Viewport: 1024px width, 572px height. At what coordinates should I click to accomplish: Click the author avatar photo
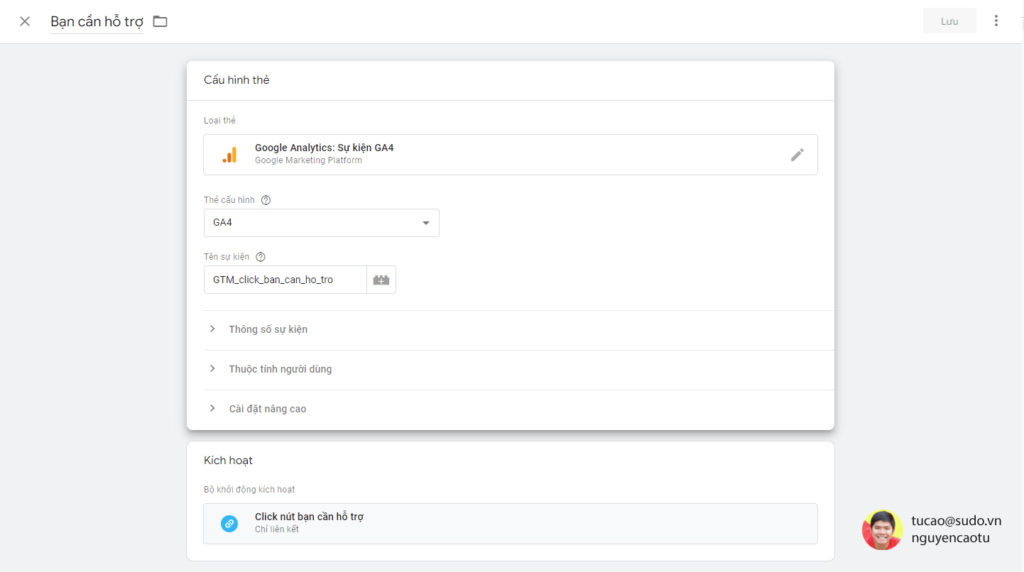point(881,530)
